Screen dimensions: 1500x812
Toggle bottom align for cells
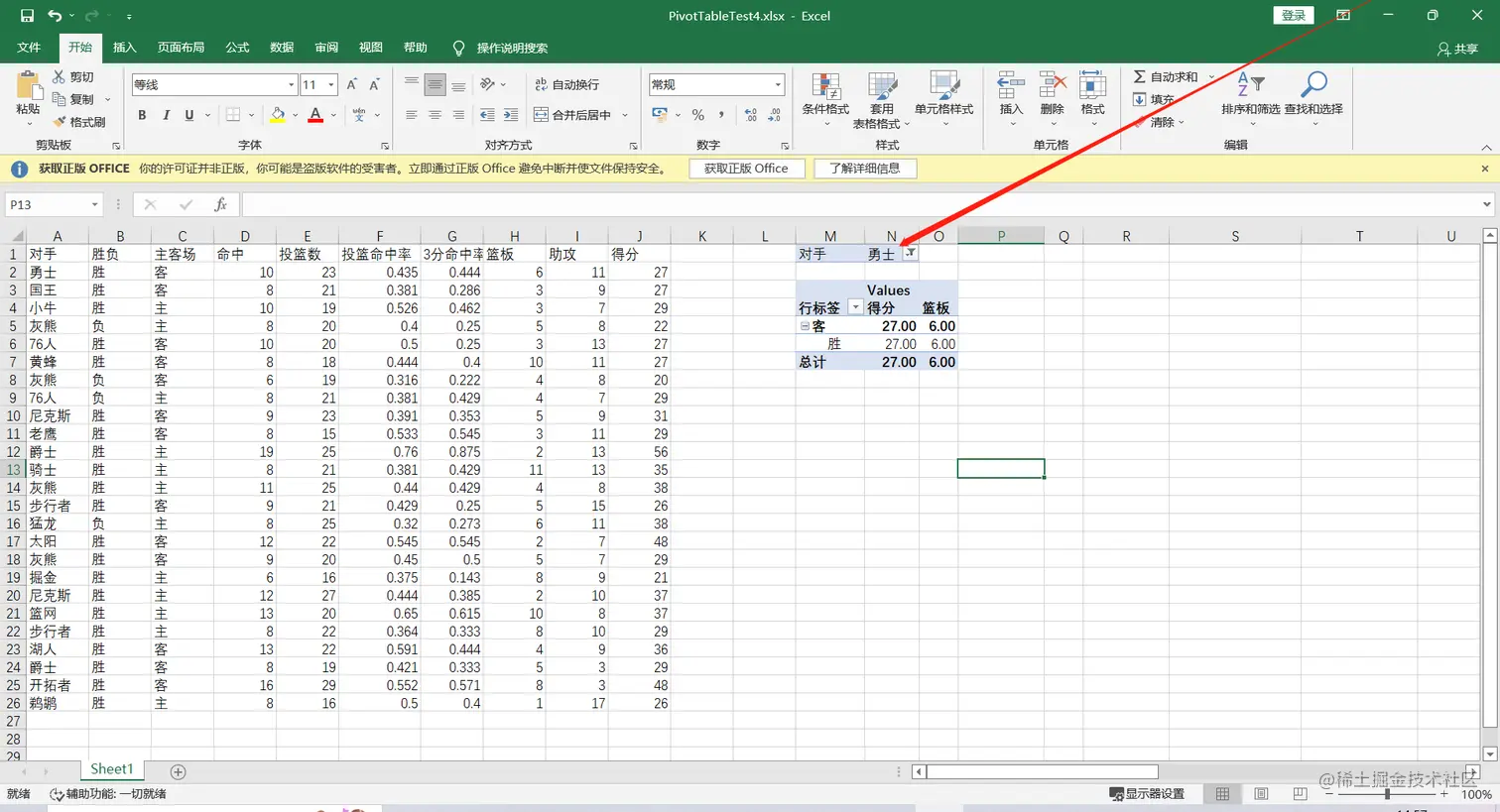tap(458, 85)
